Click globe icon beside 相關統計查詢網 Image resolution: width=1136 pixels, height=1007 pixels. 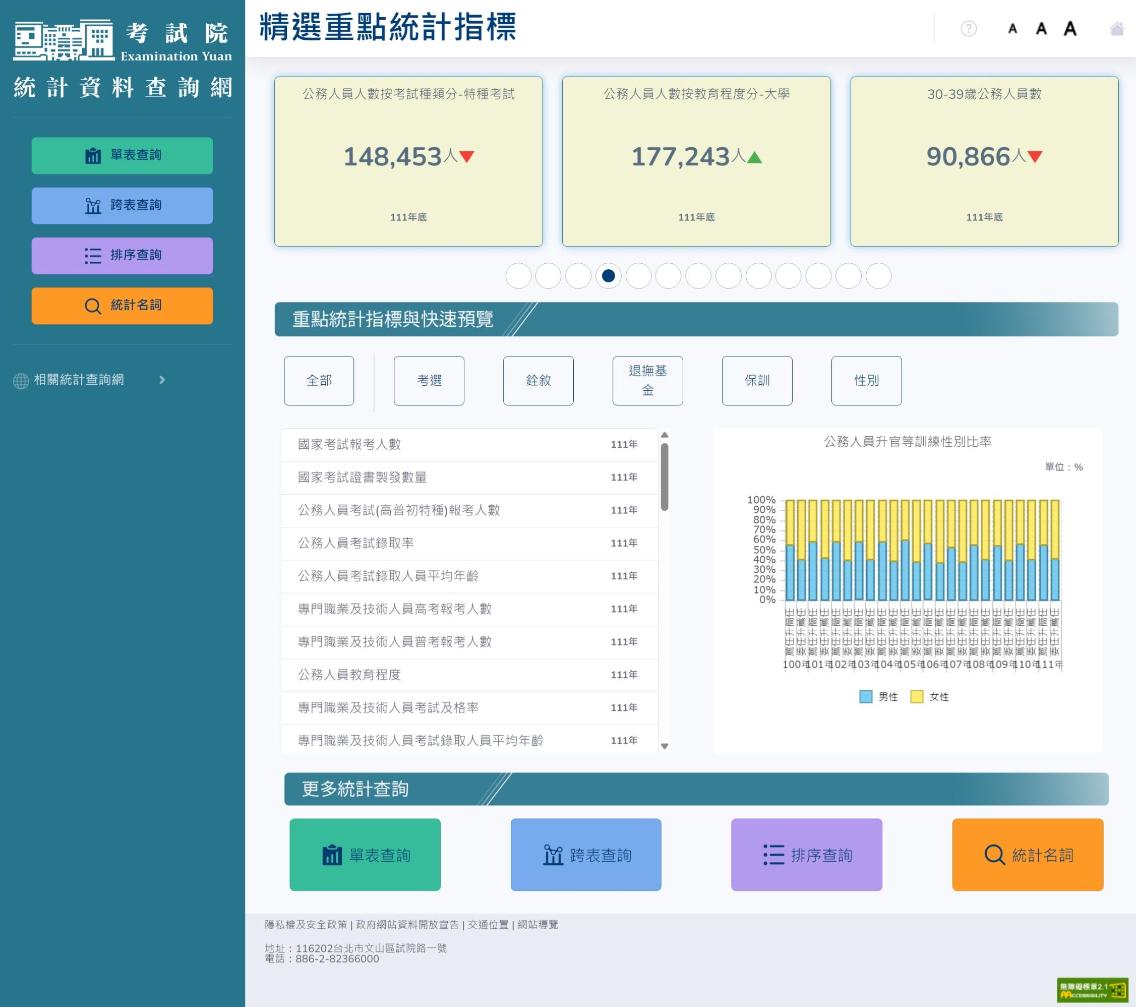[x=20, y=381]
